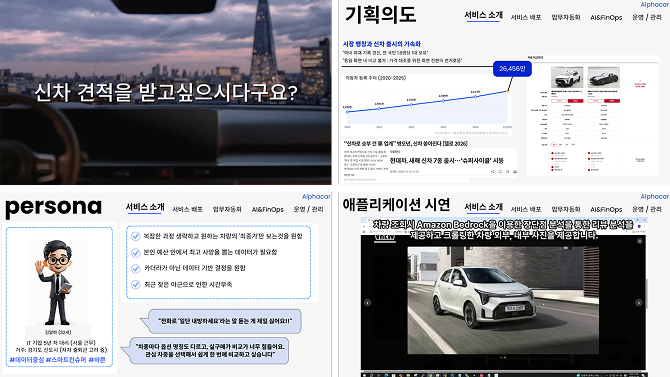Image resolution: width=670 pixels, height=377 pixels.
Task: Click Alphacar logo on persona slide
Action: [x=316, y=197]
